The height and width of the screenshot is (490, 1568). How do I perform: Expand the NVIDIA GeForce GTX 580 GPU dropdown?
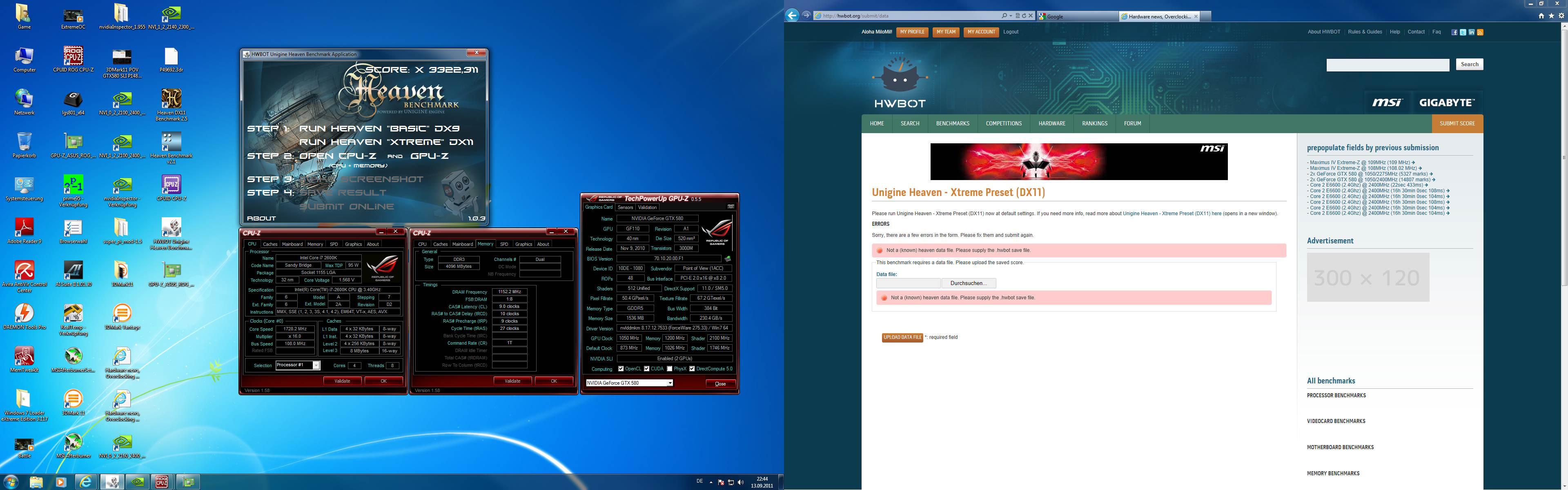tap(670, 383)
